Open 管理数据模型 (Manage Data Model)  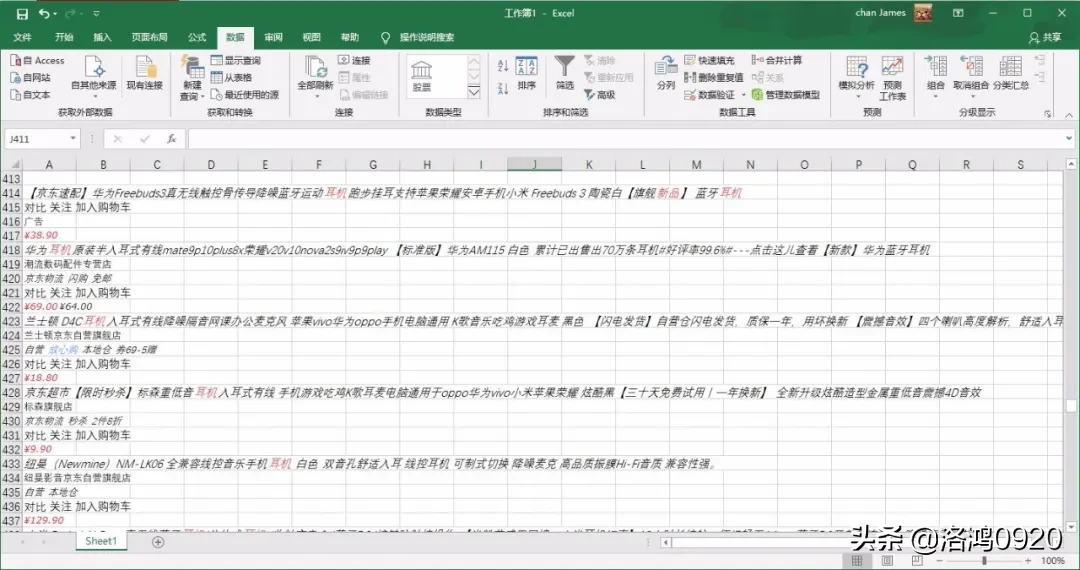coord(785,95)
